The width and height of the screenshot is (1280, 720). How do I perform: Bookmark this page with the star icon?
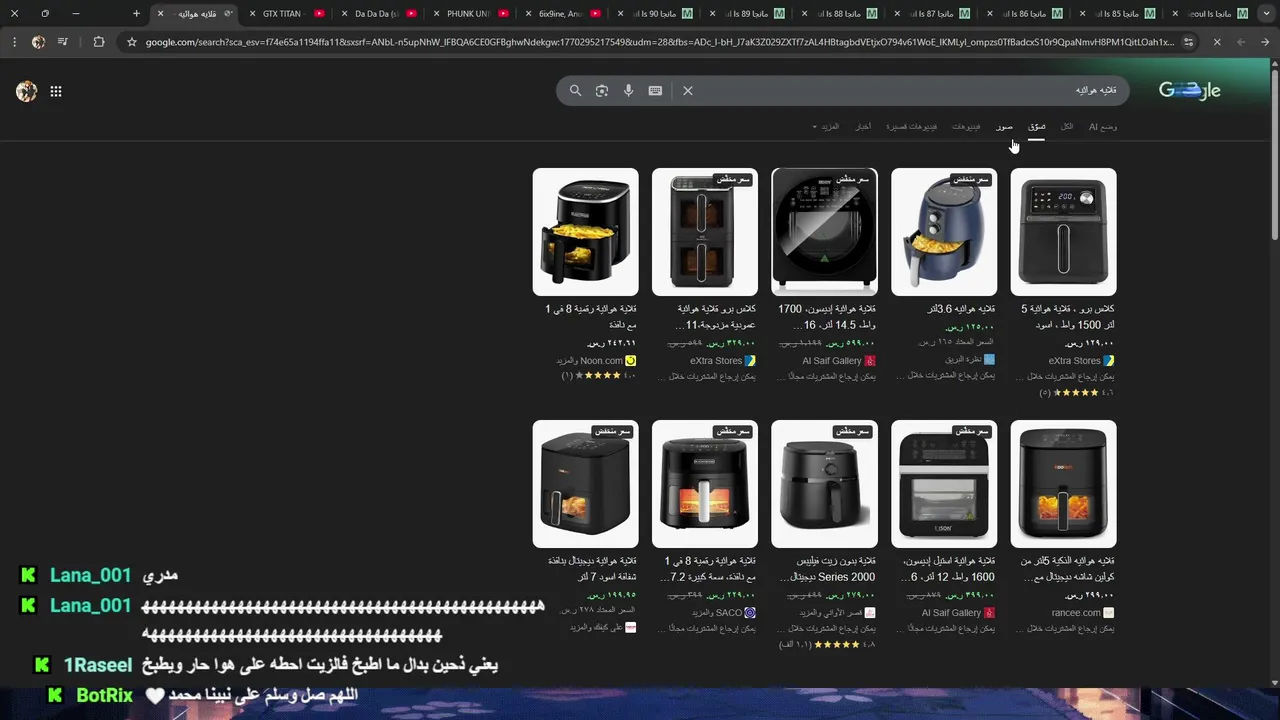point(132,42)
